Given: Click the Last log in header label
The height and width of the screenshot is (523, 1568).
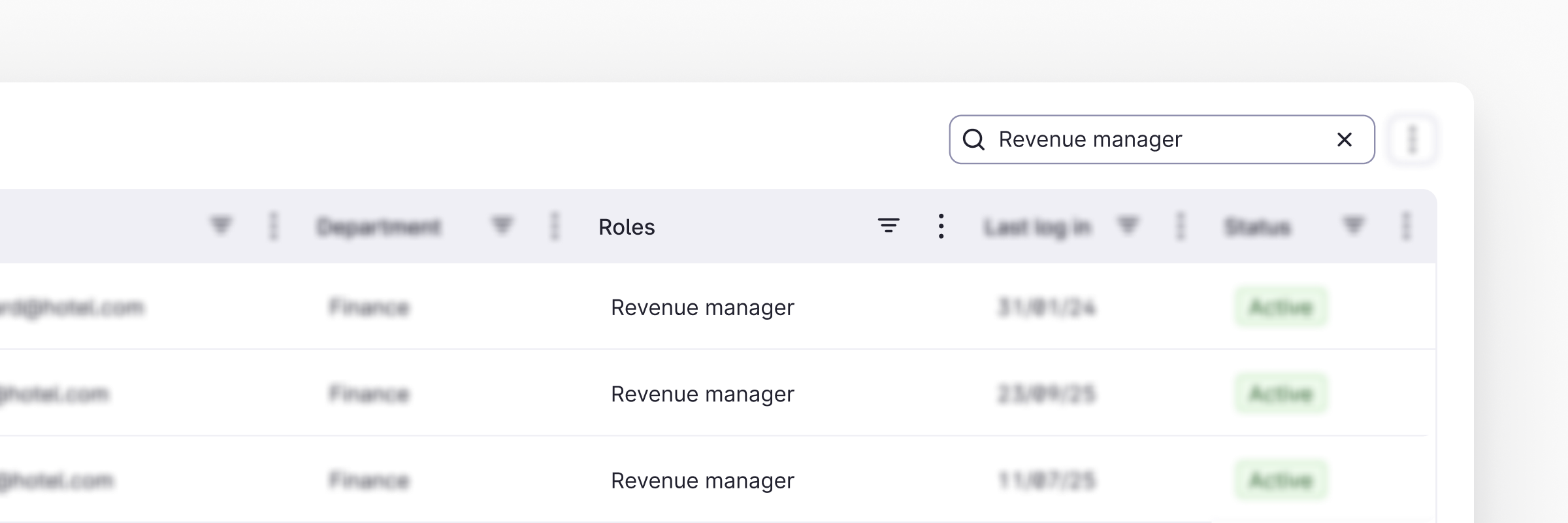Looking at the screenshot, I should pyautogui.click(x=1037, y=227).
